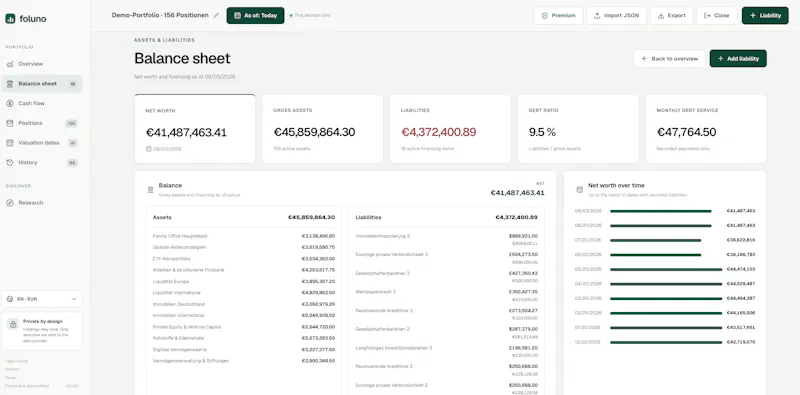Click Vermögensverwaltung & Stiftungen row
800x395 pixels.
coord(244,361)
